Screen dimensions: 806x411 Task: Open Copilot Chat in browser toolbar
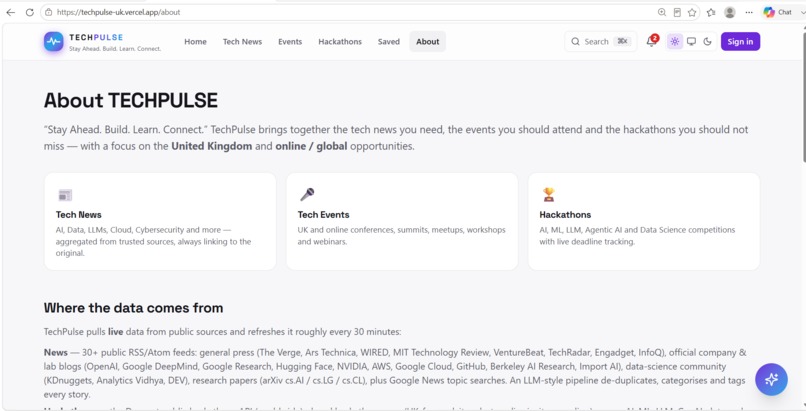point(777,12)
